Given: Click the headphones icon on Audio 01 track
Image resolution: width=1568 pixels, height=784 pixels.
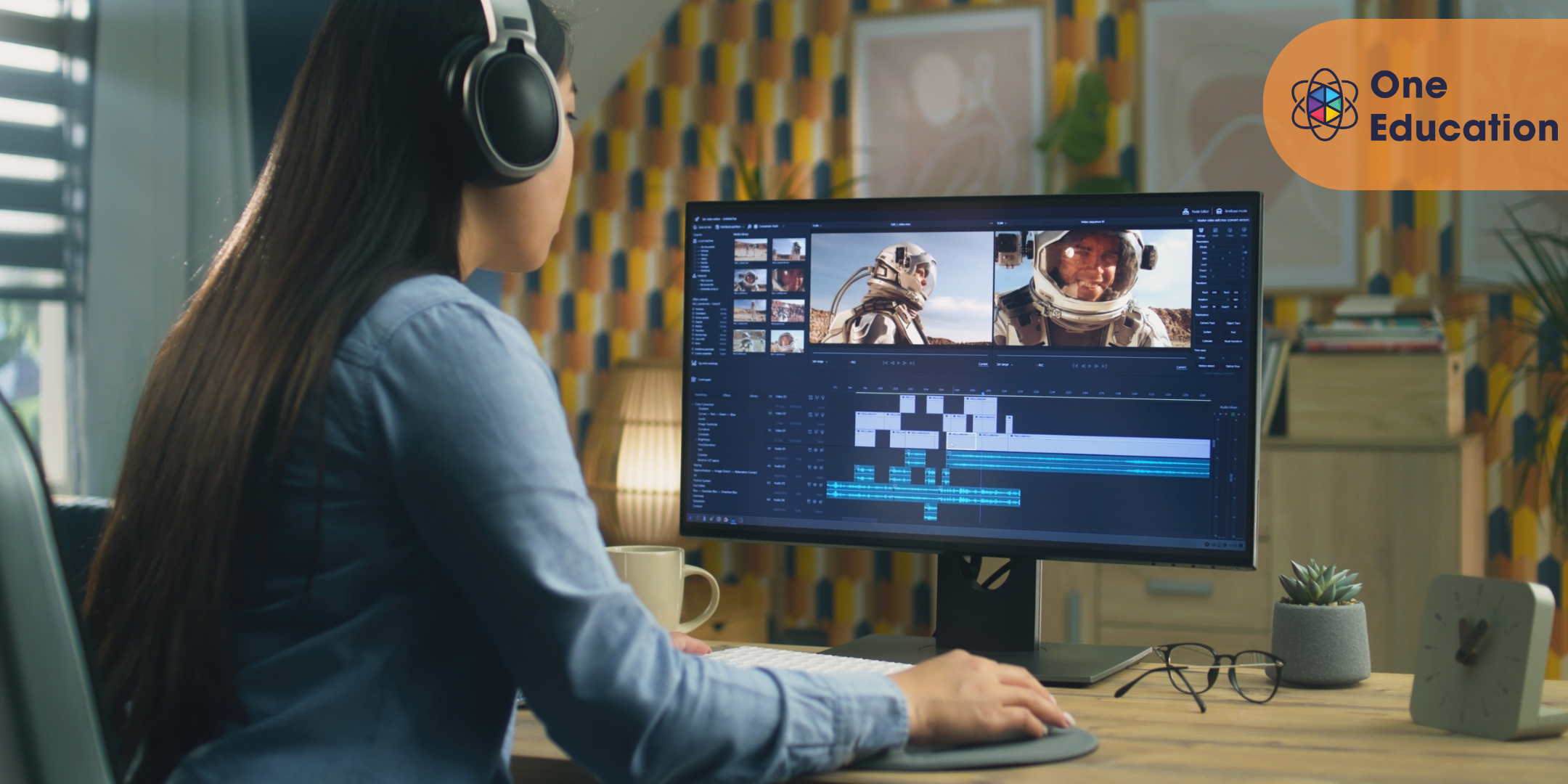Looking at the screenshot, I should 810,450.
